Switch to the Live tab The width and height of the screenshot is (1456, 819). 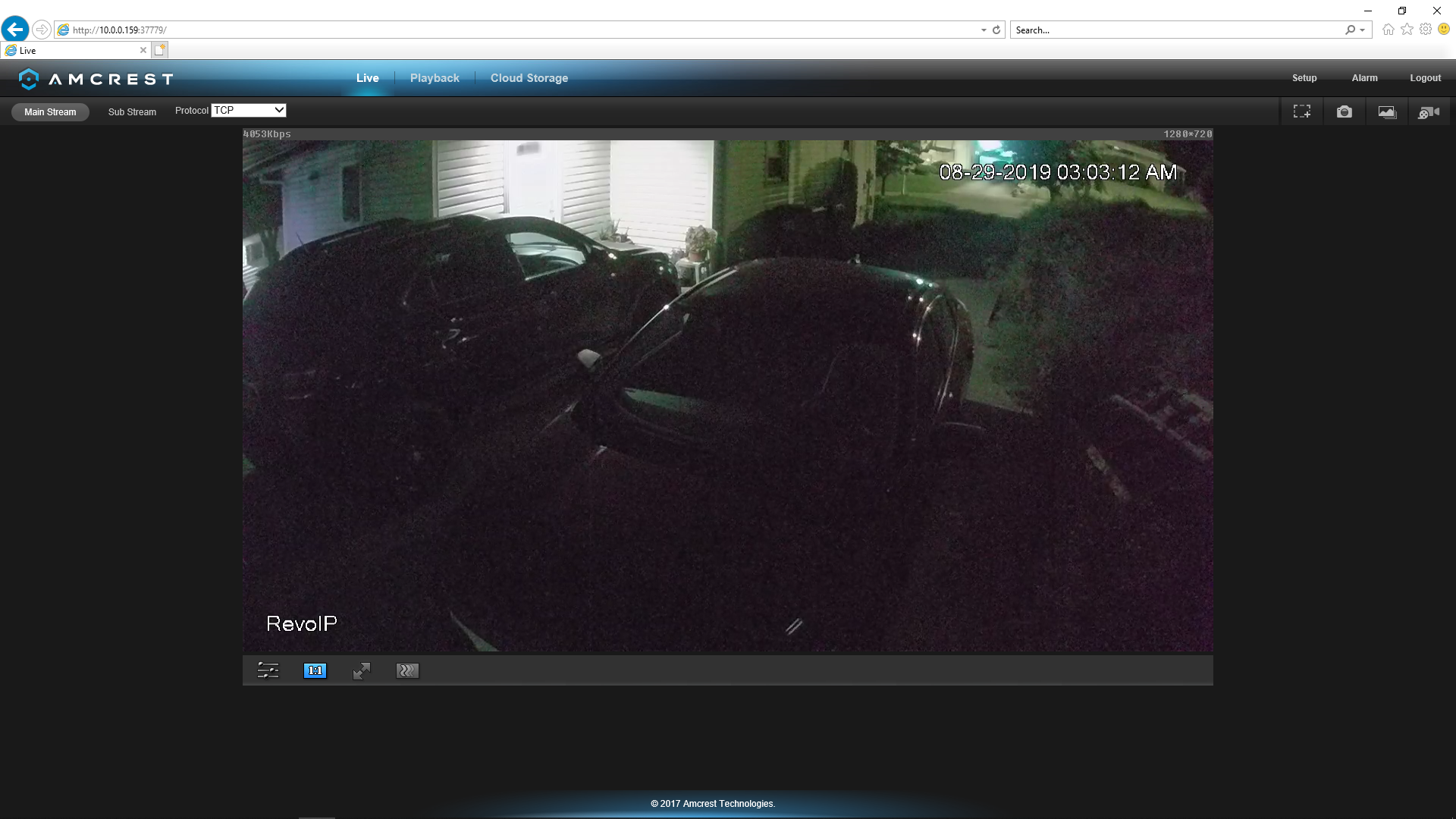368,78
